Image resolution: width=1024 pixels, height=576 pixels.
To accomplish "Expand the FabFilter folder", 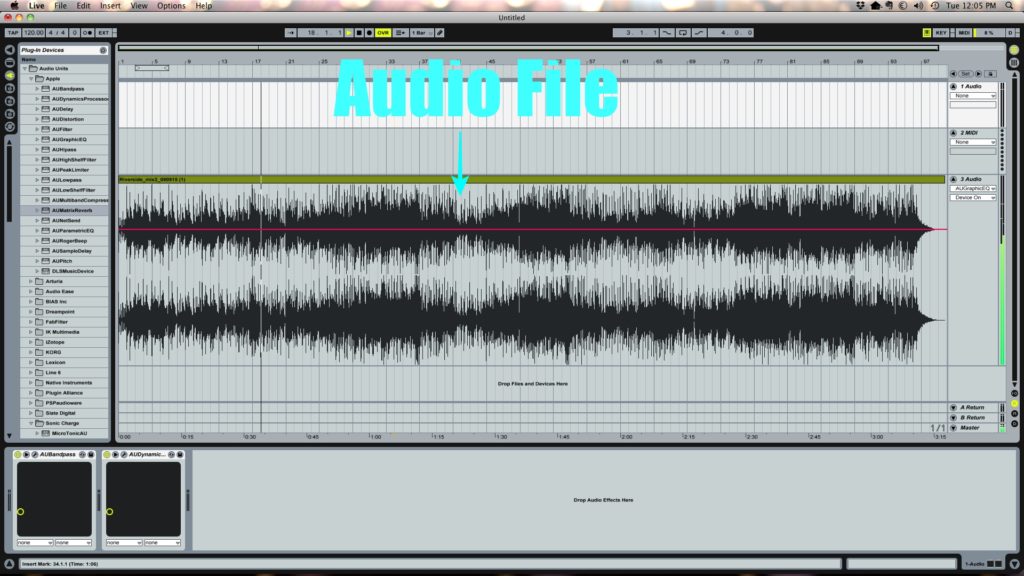I will [31, 322].
